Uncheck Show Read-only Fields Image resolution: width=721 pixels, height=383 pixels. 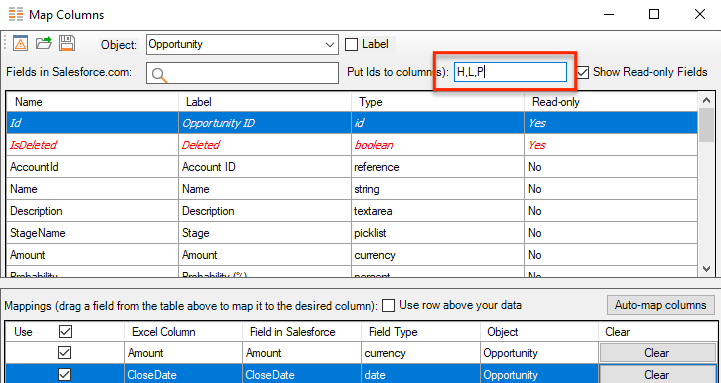pos(583,73)
